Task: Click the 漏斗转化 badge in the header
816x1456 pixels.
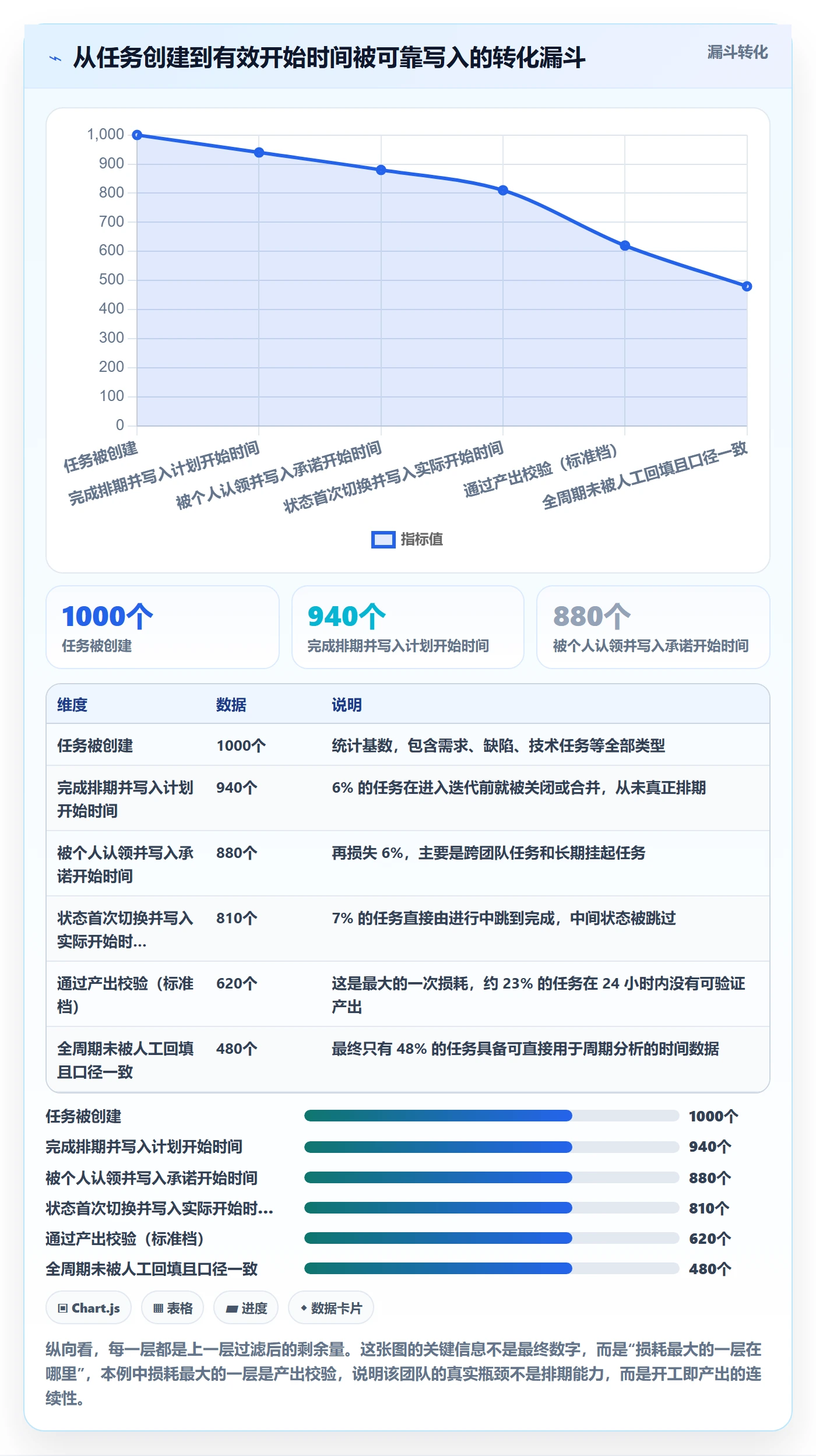Action: (737, 52)
